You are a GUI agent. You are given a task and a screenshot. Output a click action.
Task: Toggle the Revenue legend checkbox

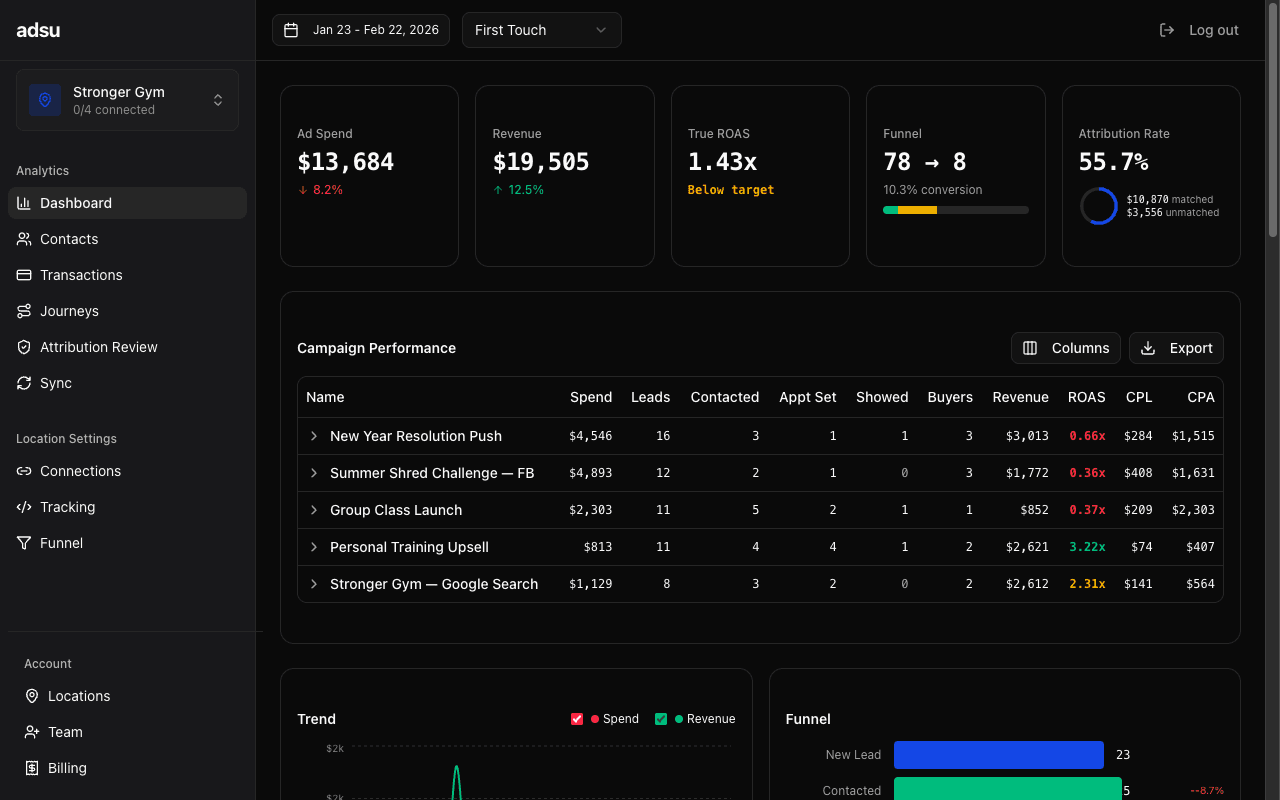pos(661,718)
